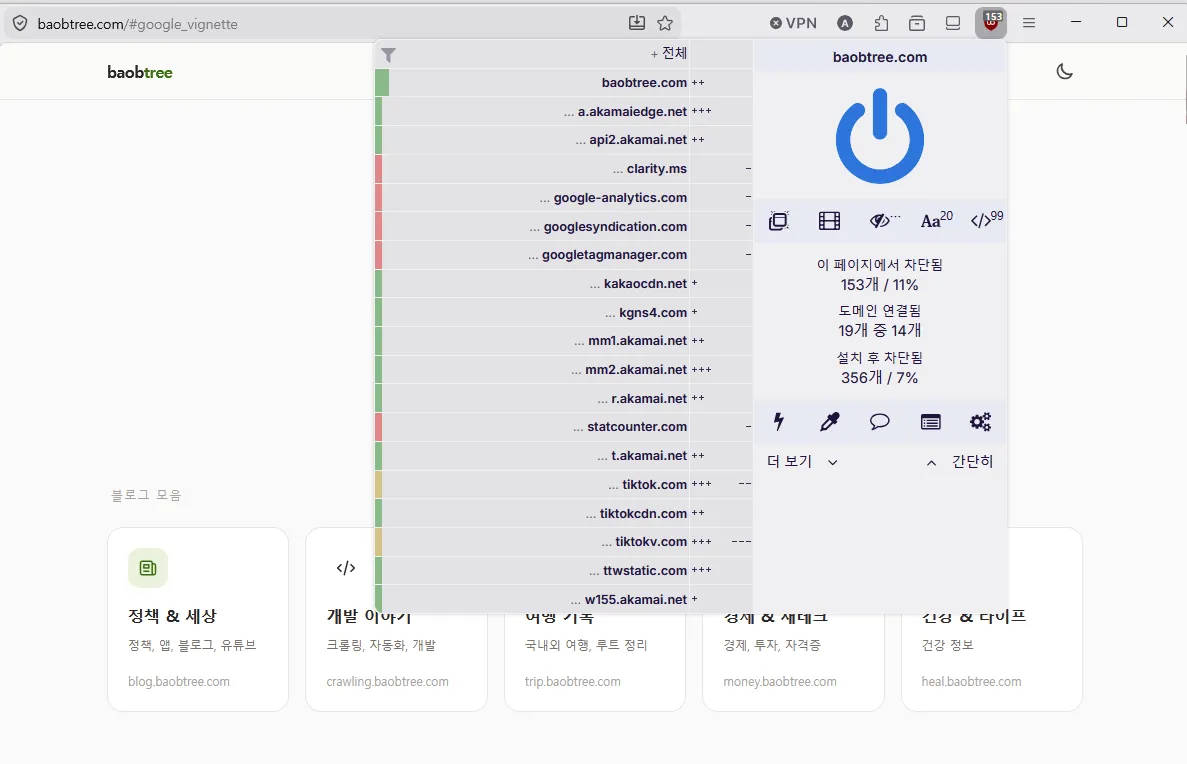Select the ttwstatic.com row

tap(563, 571)
